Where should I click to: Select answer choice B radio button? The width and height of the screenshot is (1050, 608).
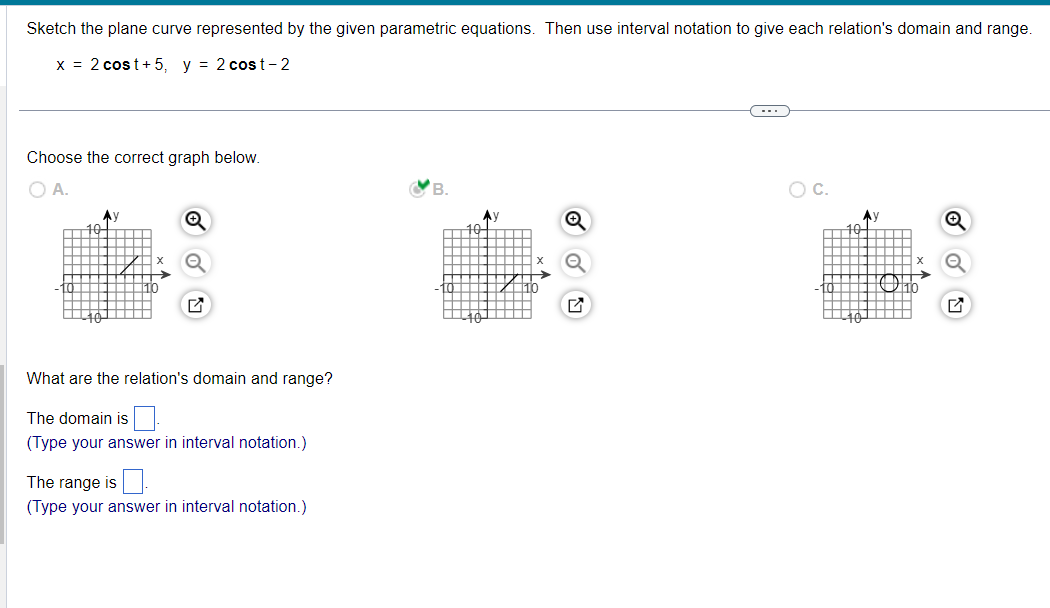(417, 190)
